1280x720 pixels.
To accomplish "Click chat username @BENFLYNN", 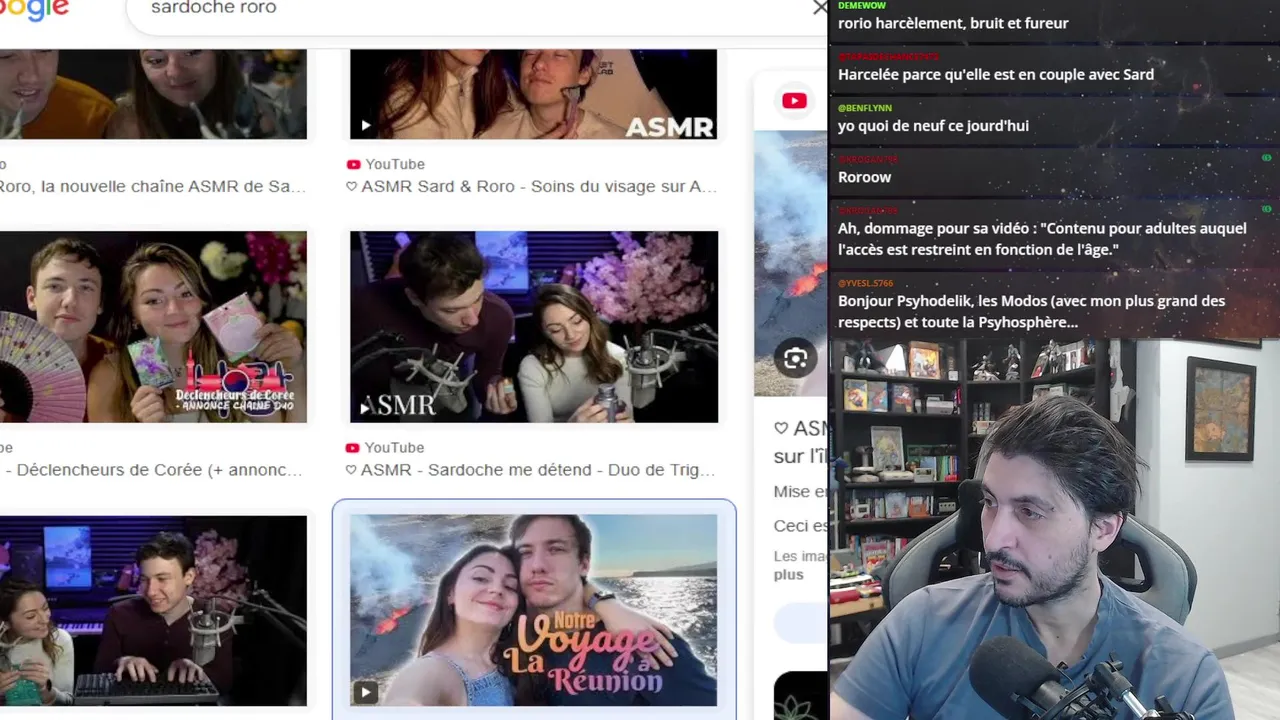I will click(x=865, y=107).
